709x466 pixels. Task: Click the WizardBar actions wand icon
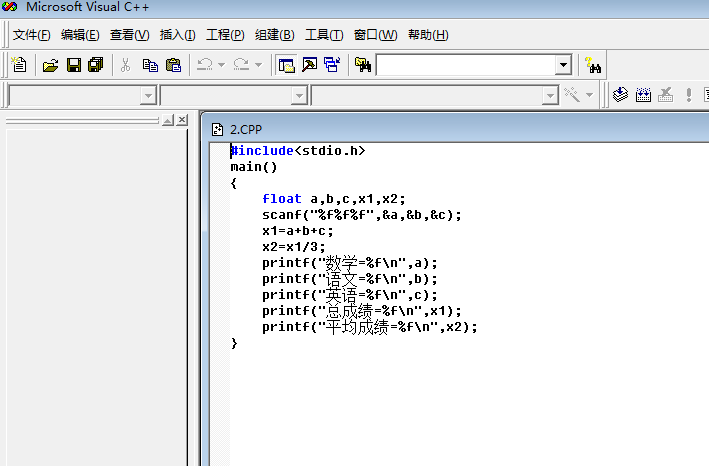[x=572, y=94]
